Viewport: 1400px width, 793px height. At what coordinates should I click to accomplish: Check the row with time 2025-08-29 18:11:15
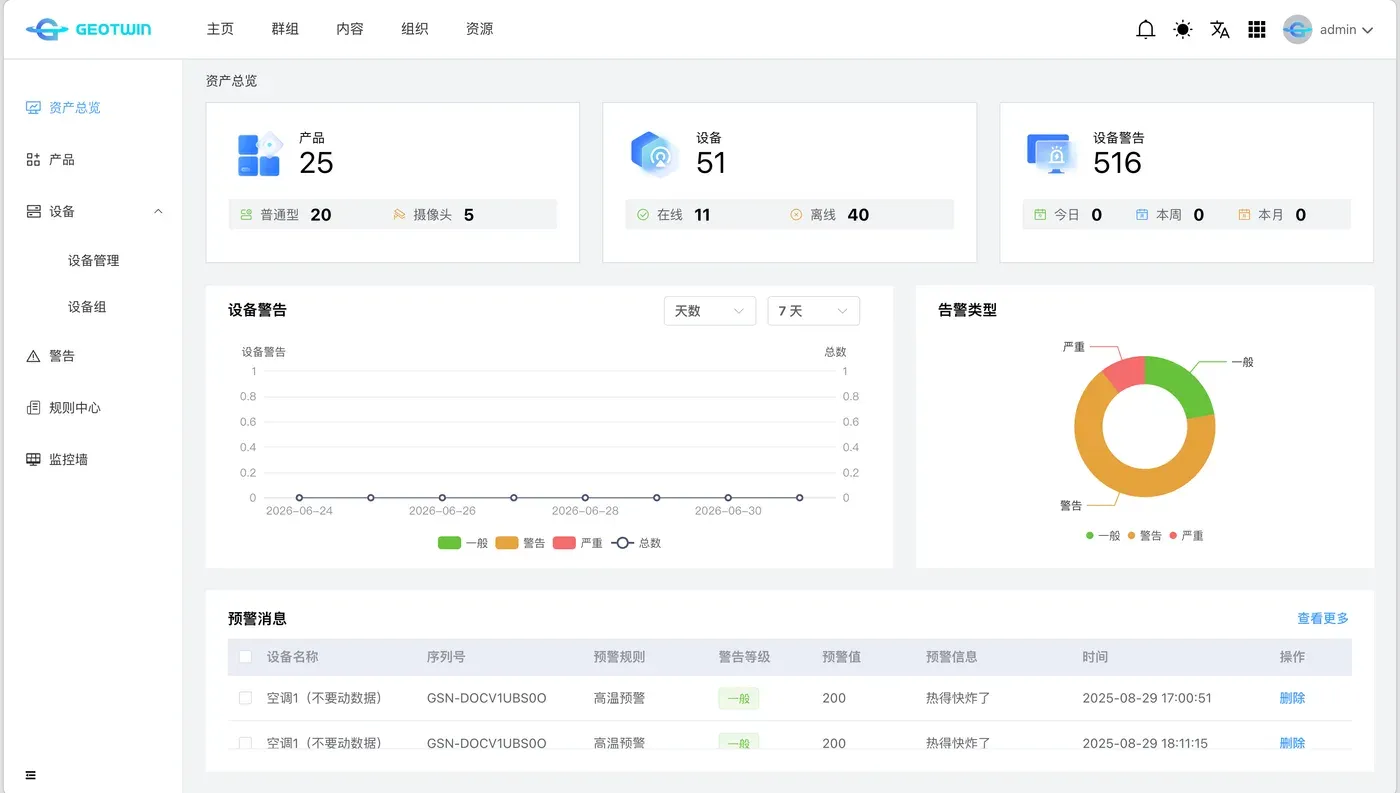tap(245, 743)
